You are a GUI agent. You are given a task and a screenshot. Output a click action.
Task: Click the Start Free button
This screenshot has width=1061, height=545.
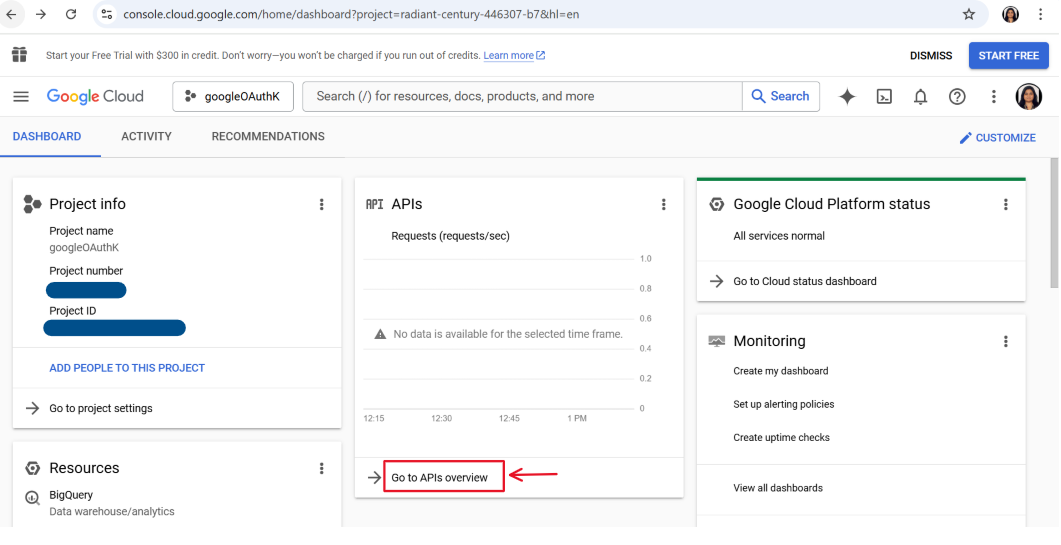1008,56
